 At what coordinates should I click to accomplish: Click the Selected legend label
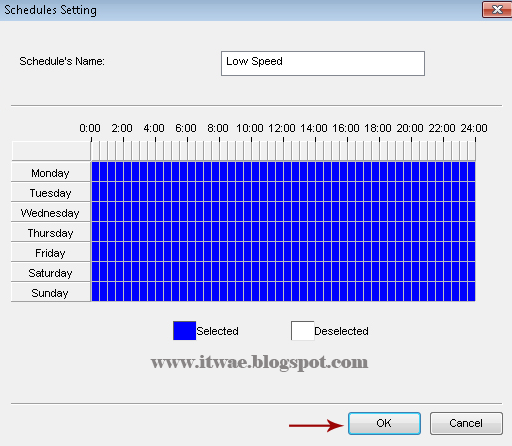tap(217, 331)
